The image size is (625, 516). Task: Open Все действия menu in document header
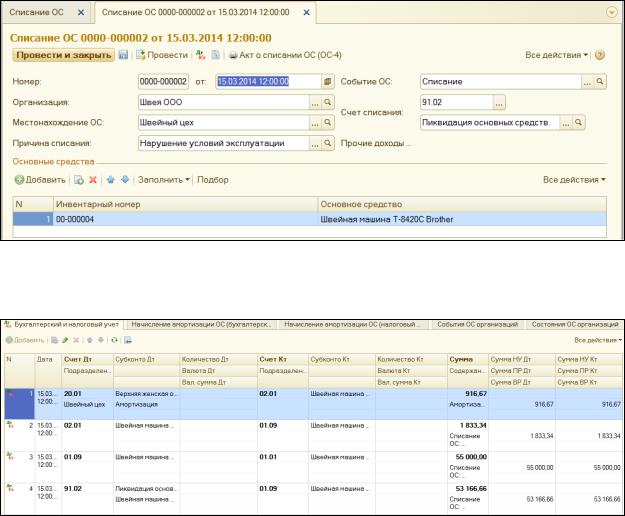(x=556, y=55)
